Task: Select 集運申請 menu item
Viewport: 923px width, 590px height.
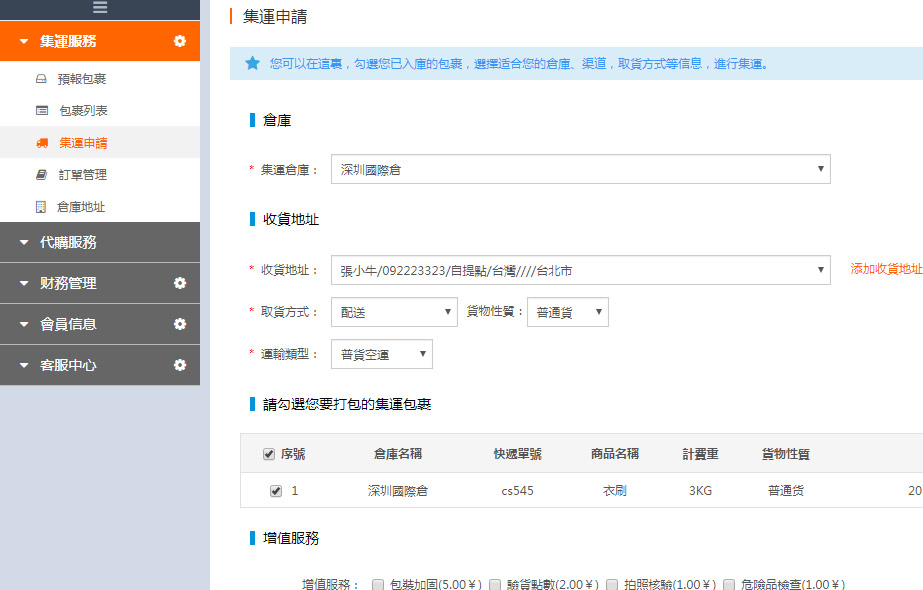Action: (x=100, y=142)
